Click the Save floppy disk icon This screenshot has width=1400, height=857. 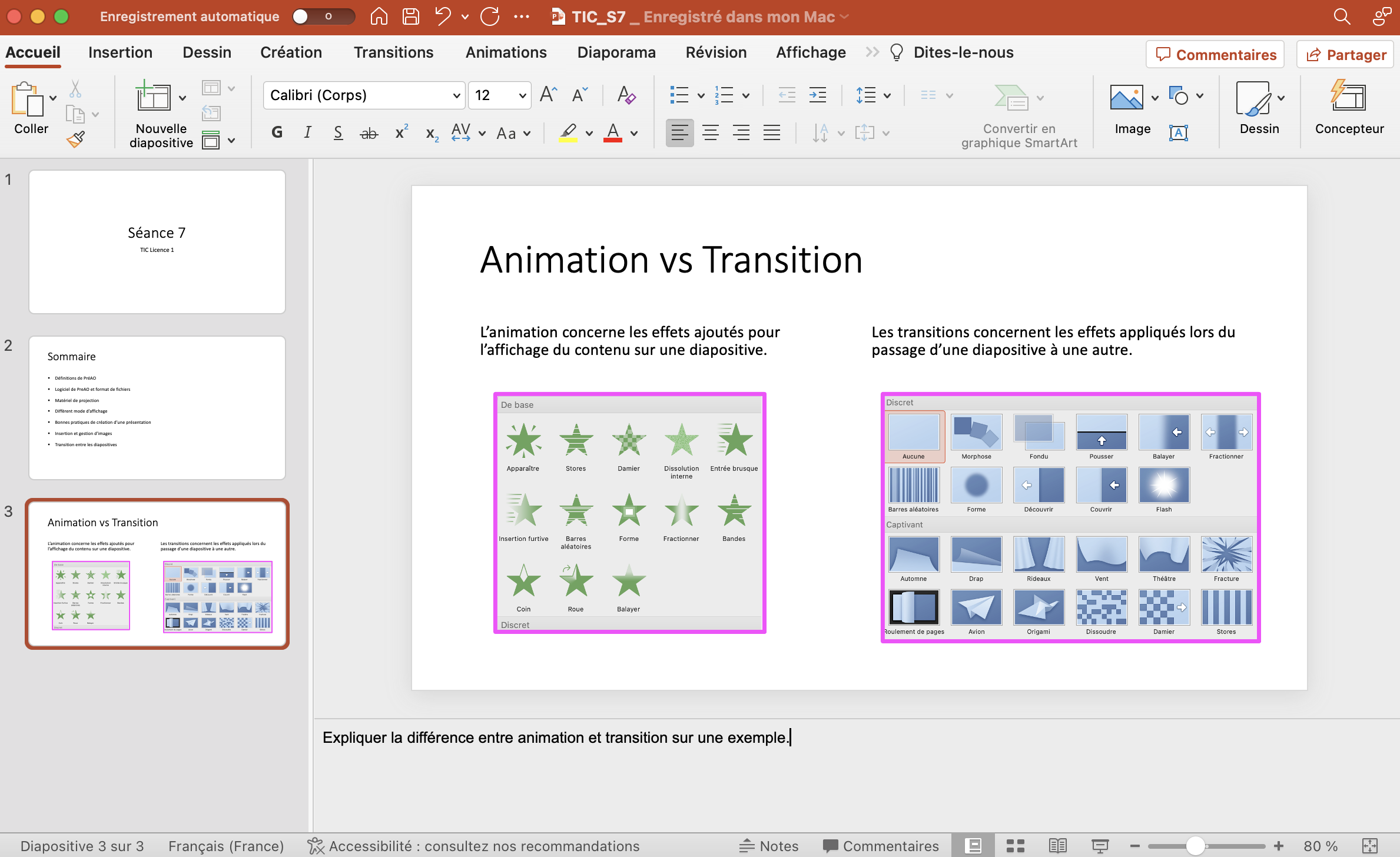click(x=410, y=16)
